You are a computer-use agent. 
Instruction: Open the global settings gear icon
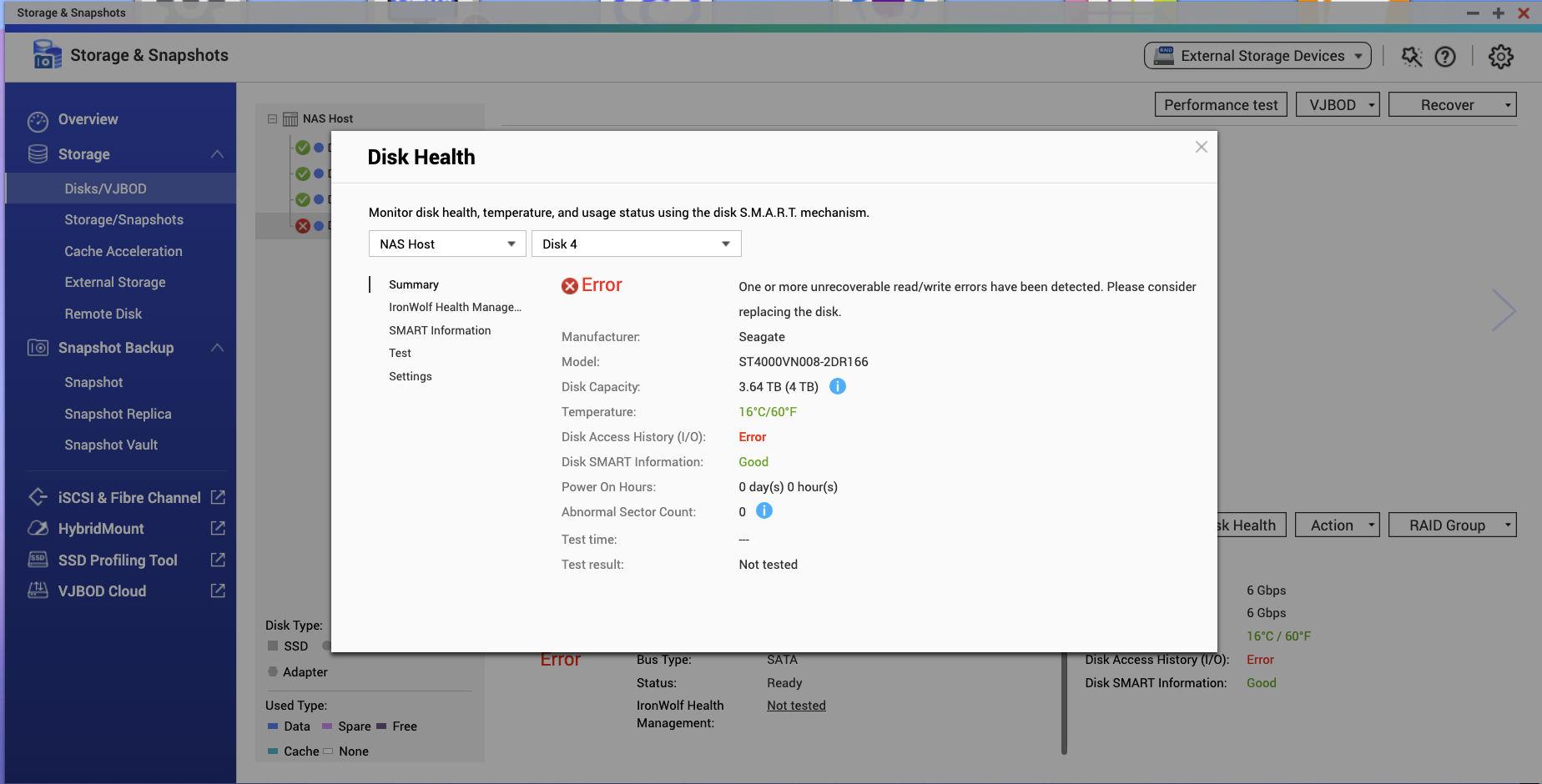tap(1500, 57)
